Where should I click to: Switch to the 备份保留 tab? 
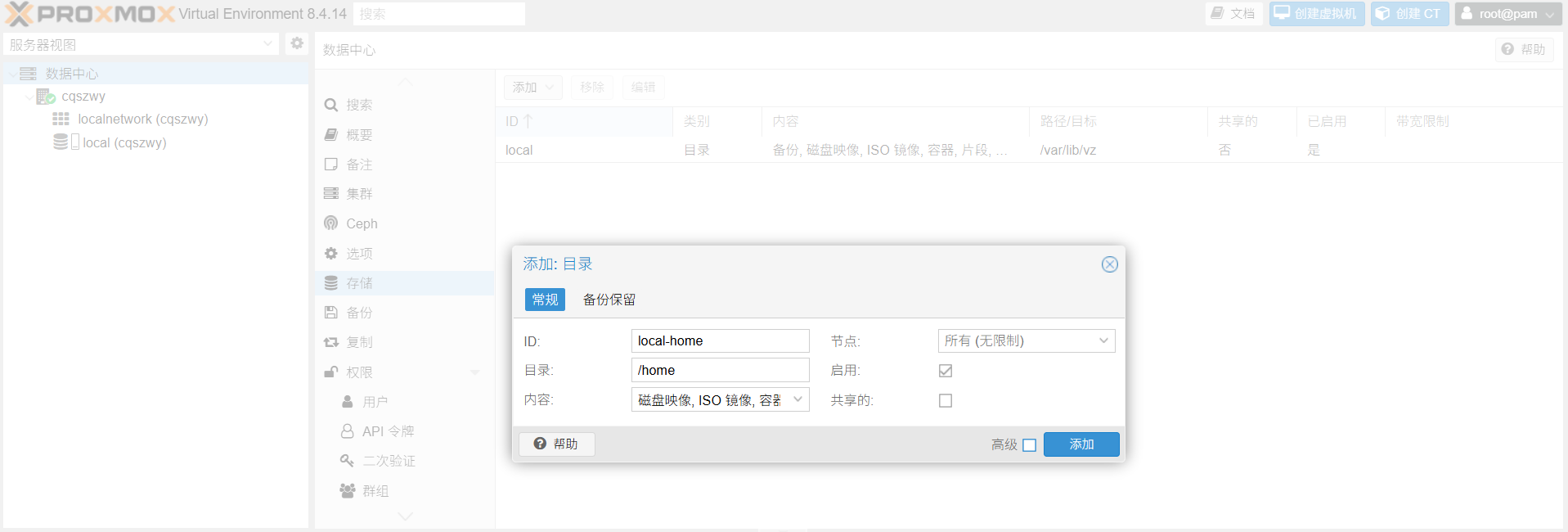point(609,300)
